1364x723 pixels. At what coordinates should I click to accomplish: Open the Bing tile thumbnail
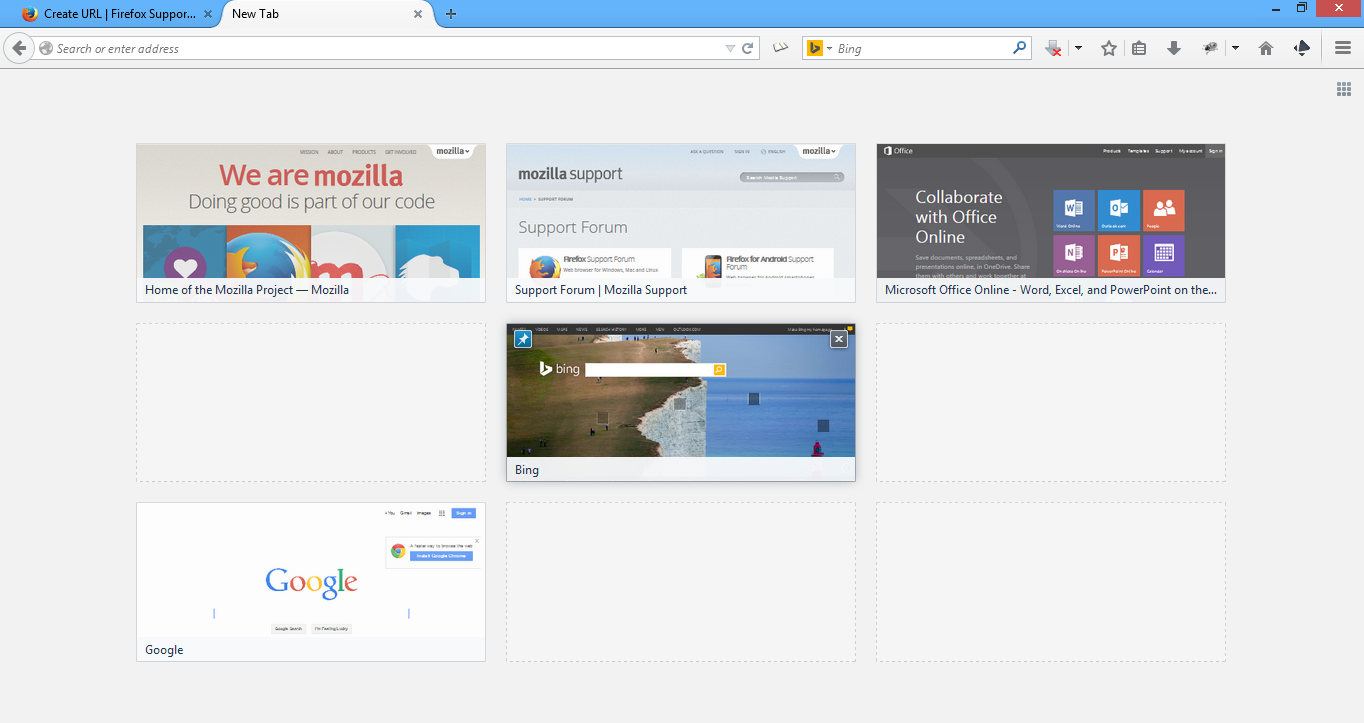pyautogui.click(x=681, y=402)
